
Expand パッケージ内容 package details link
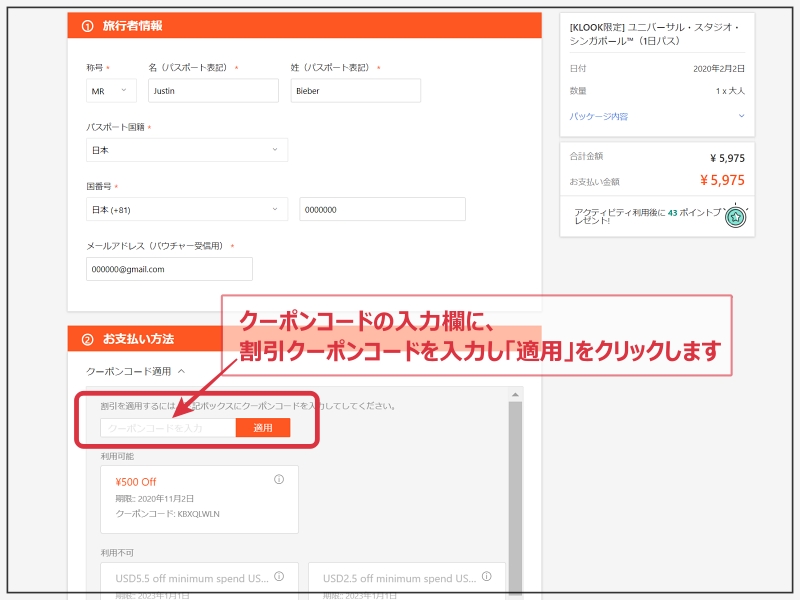[x=598, y=116]
